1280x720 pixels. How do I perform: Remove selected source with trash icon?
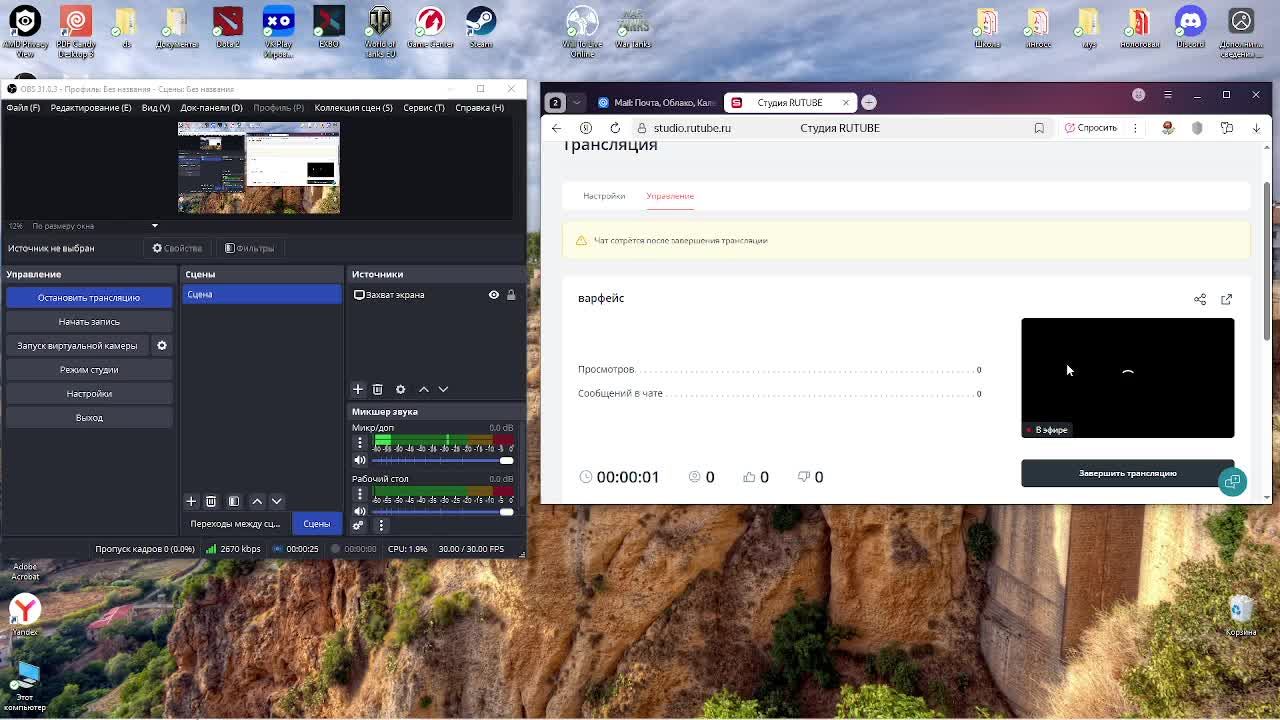click(x=378, y=389)
